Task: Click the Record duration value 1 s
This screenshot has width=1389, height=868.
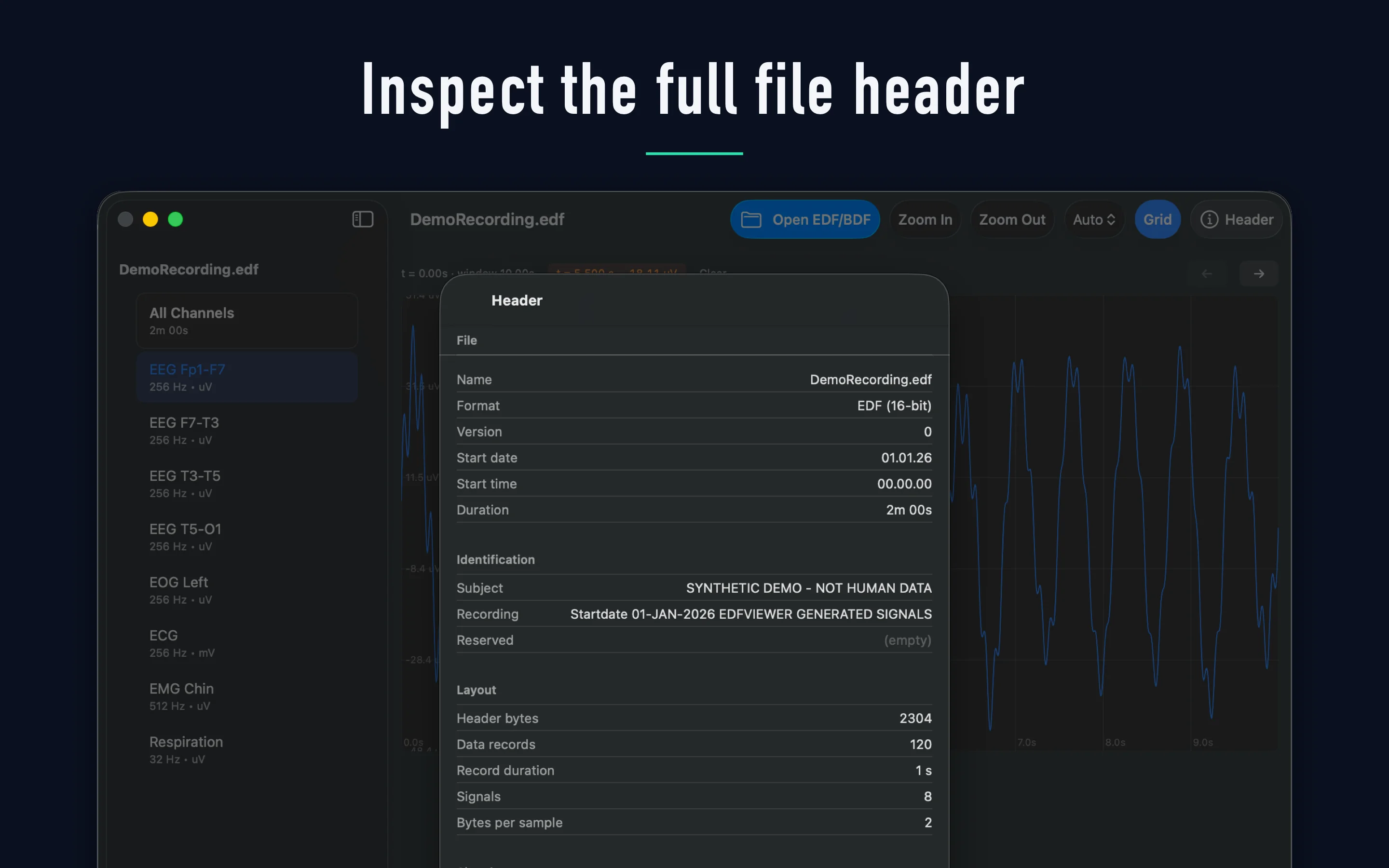Action: [924, 771]
